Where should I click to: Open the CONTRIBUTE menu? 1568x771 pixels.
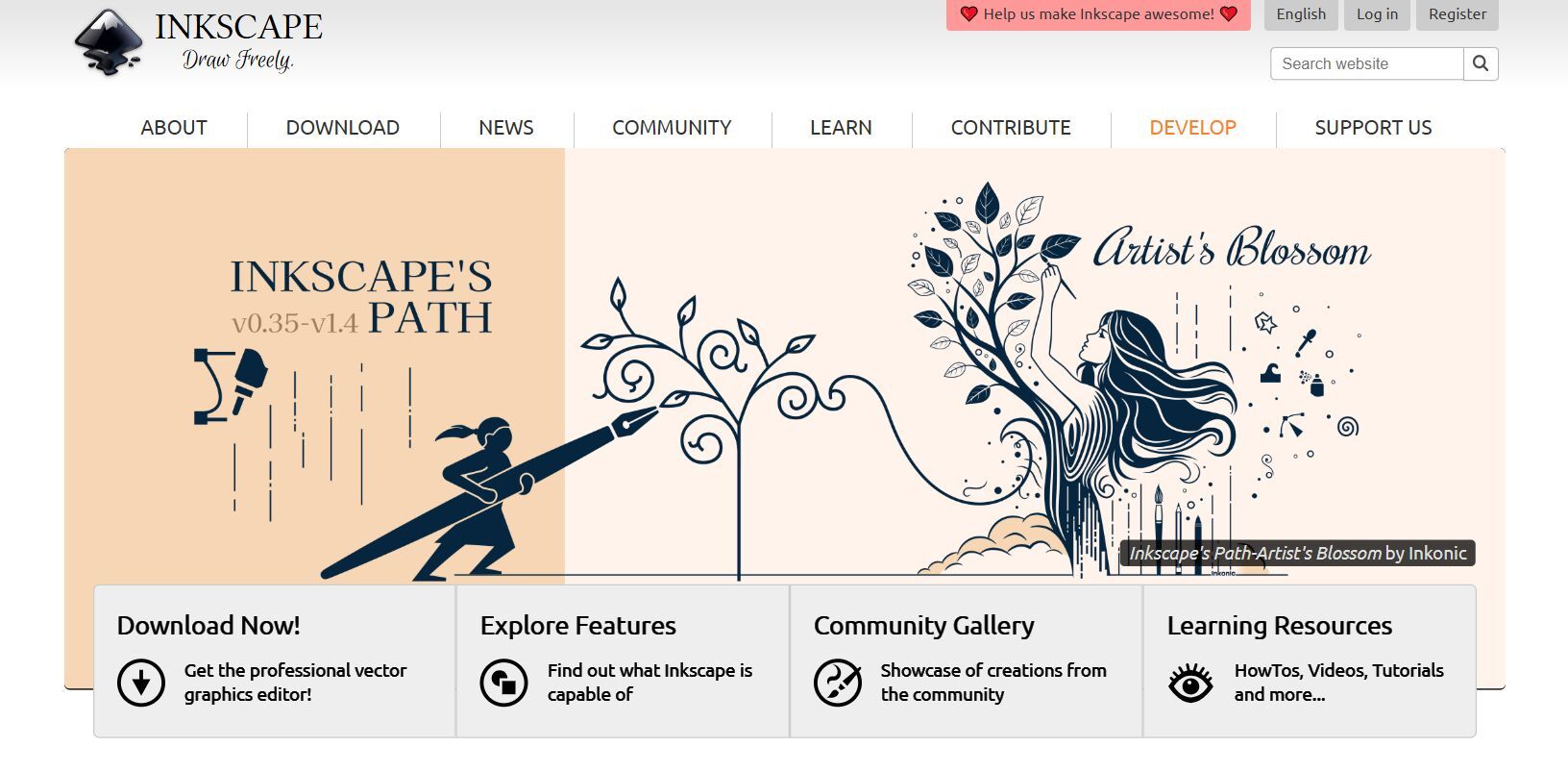pos(1011,128)
